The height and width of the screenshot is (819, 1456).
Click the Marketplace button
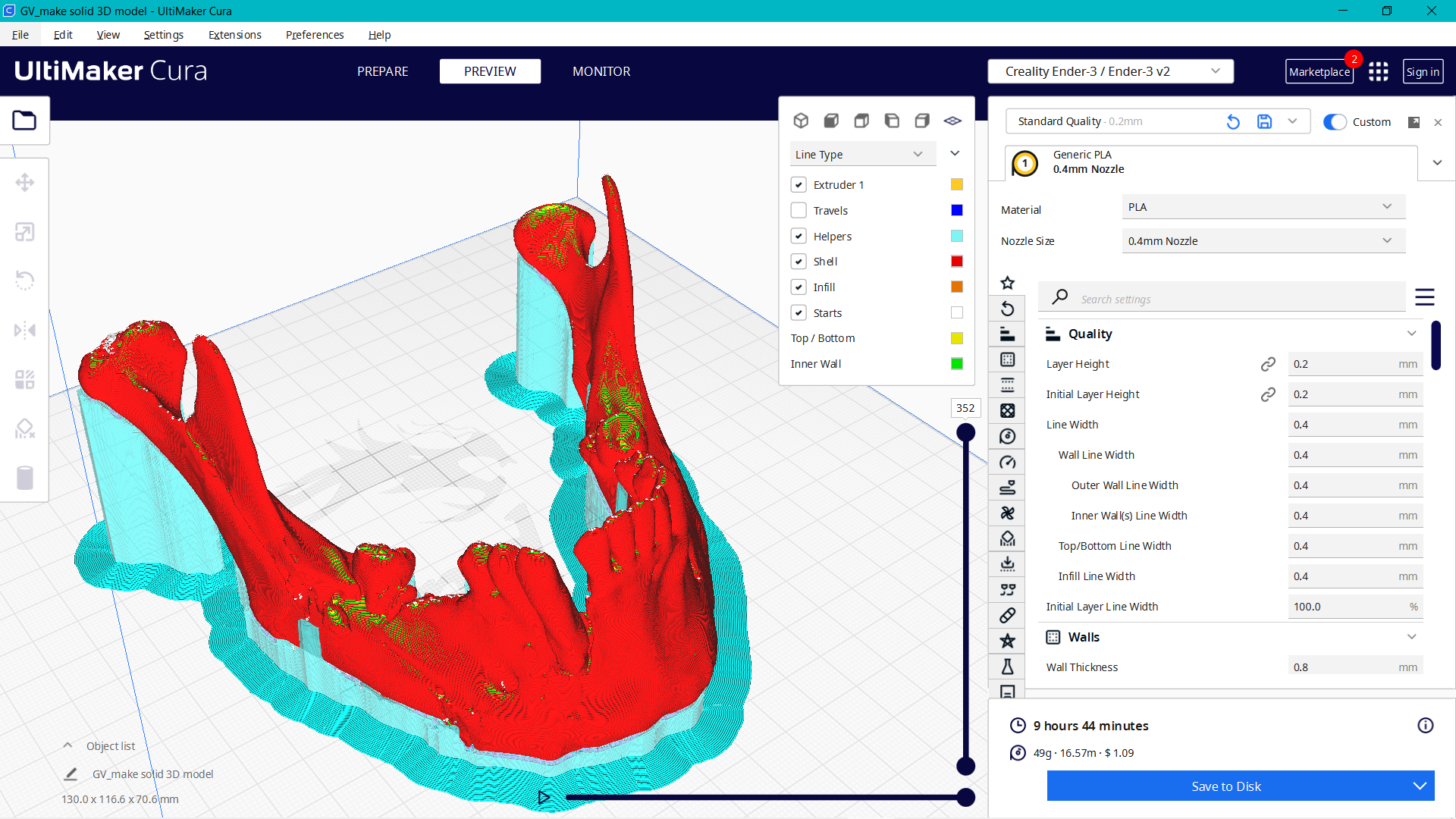click(1319, 71)
